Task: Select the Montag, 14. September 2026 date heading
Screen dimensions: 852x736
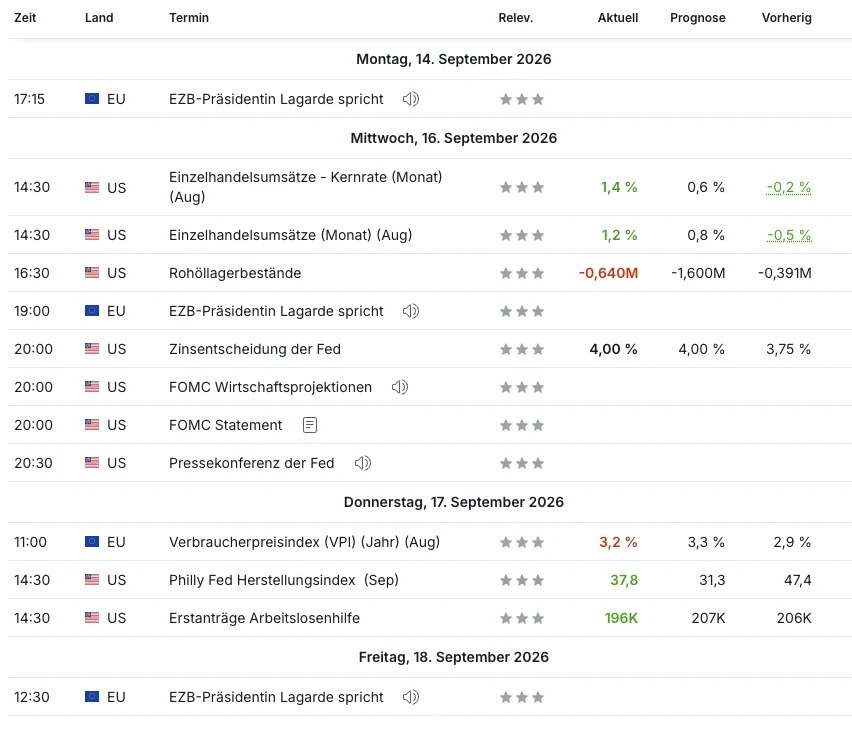Action: coord(454,59)
